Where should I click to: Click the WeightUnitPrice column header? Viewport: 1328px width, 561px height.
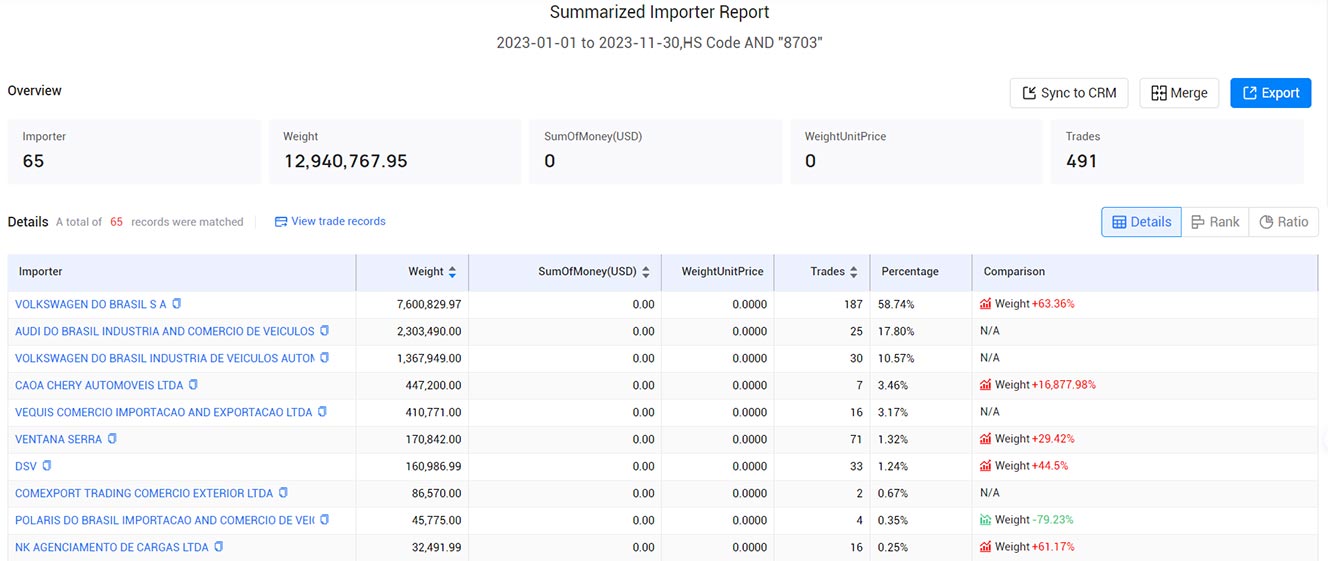coord(722,272)
